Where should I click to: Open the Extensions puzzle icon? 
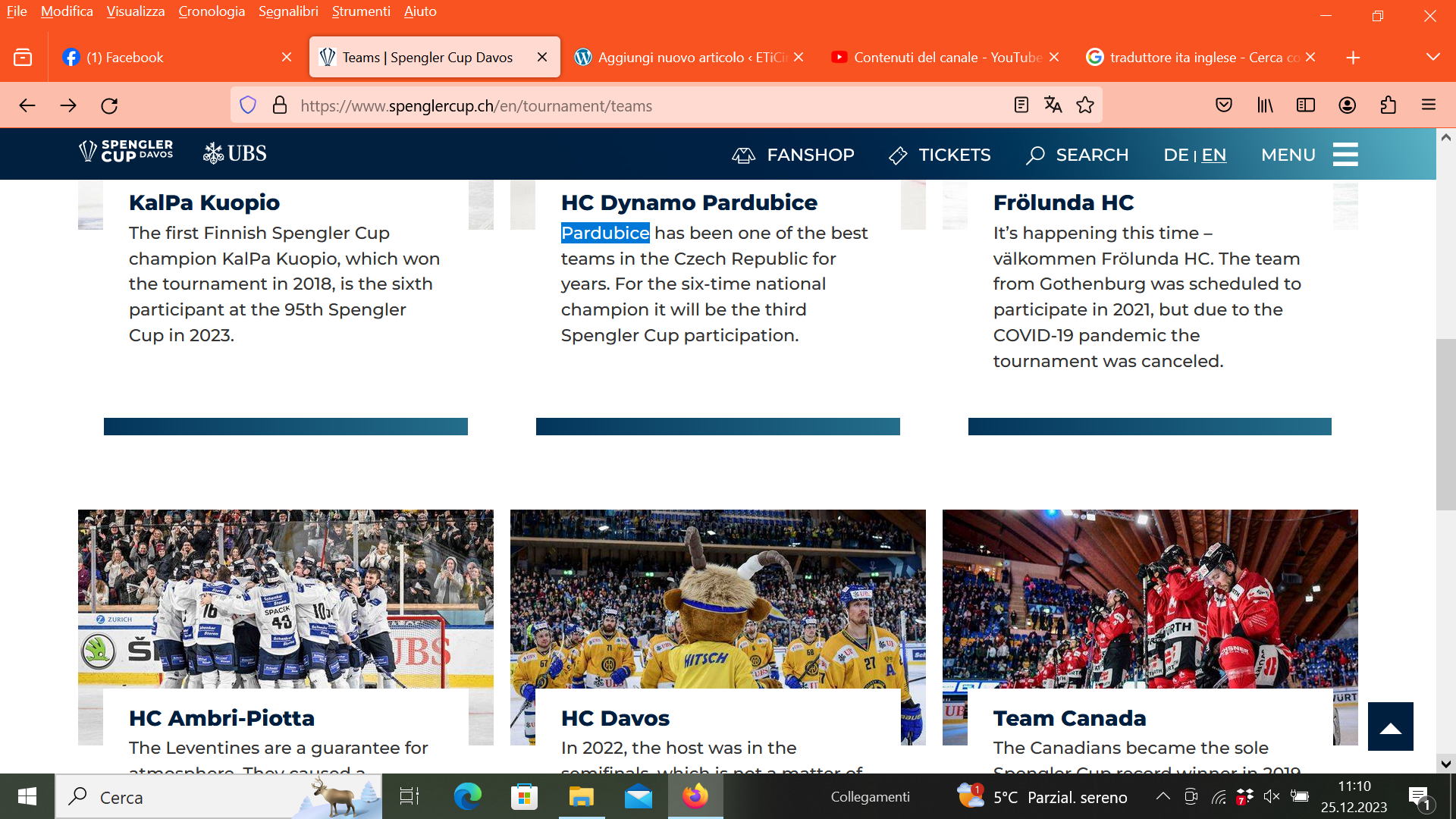(1389, 105)
